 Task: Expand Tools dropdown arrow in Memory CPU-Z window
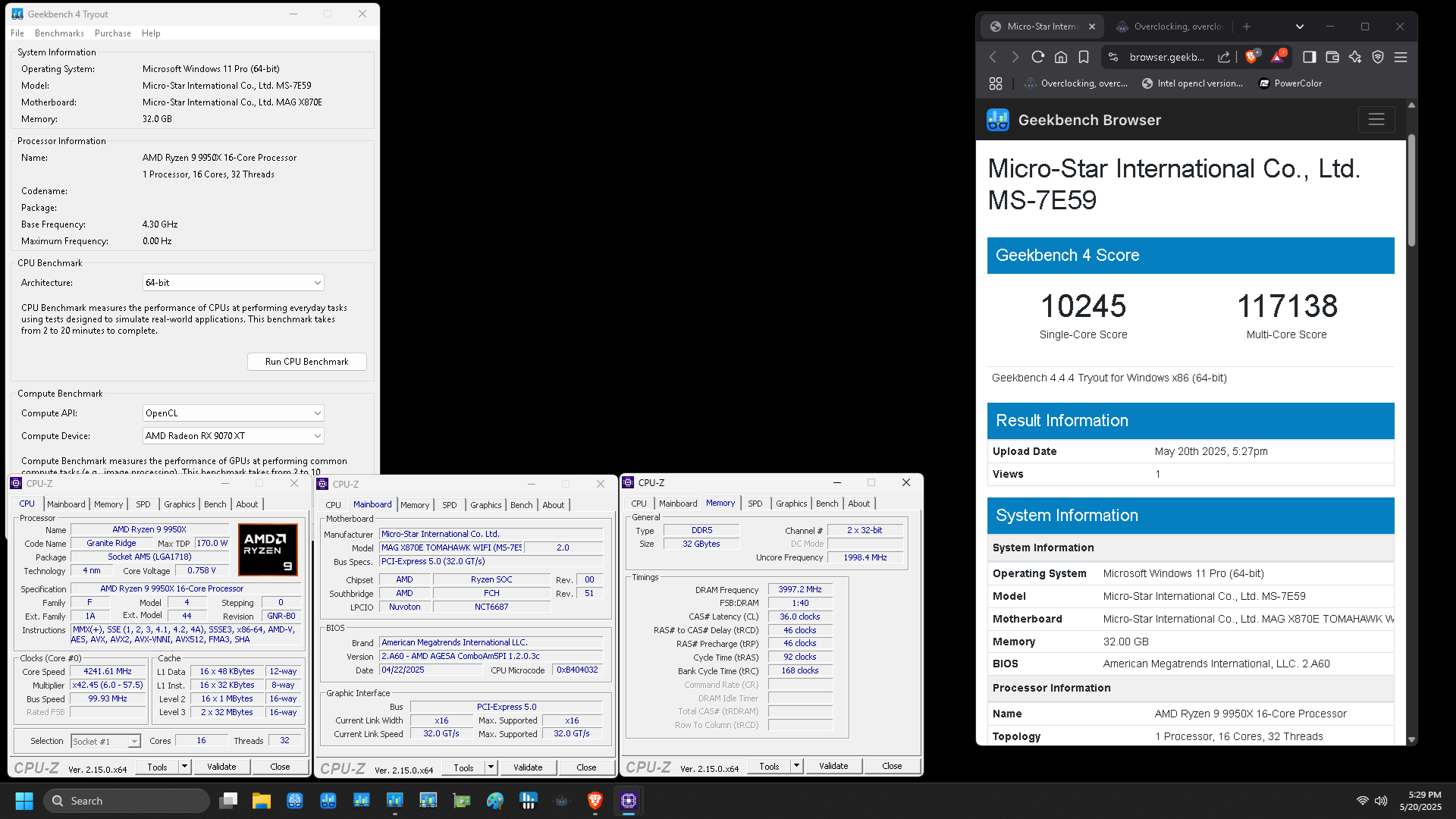click(796, 766)
